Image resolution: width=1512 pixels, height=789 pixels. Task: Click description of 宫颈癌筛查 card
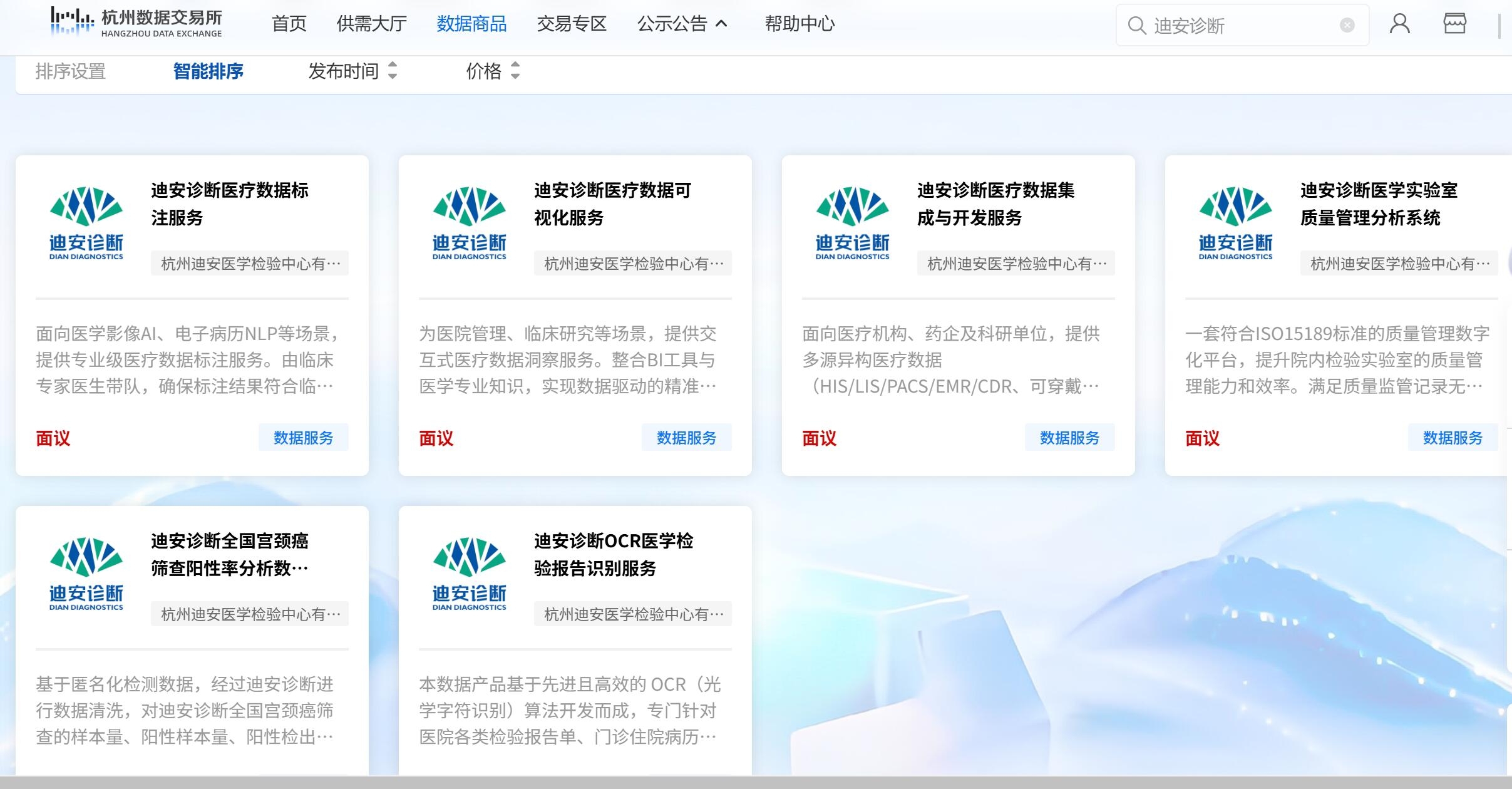[x=185, y=711]
